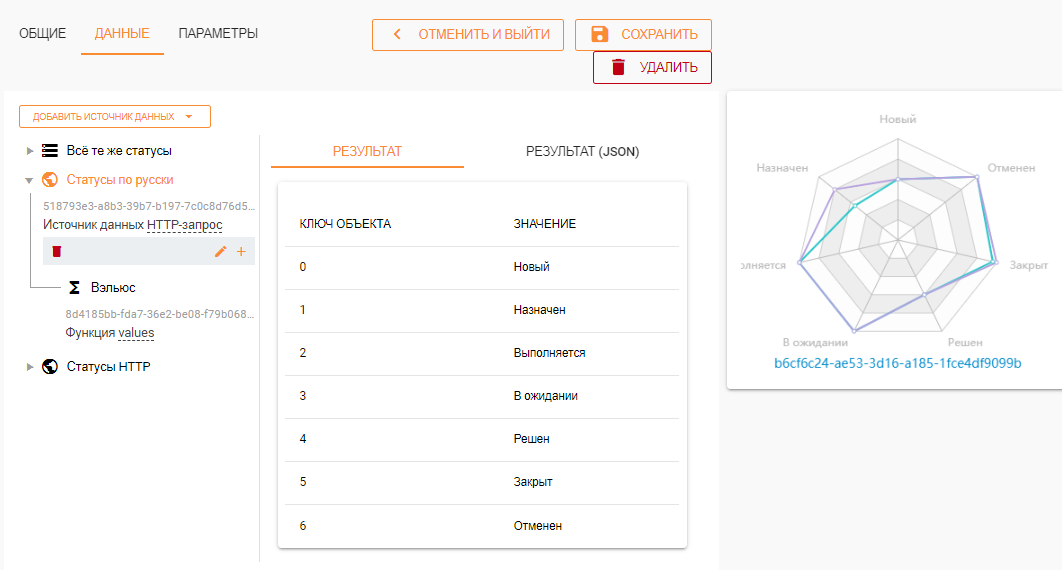Click the underlined HTTP-запрос source type
Screen dimensions: 1062x570
[x=185, y=225]
